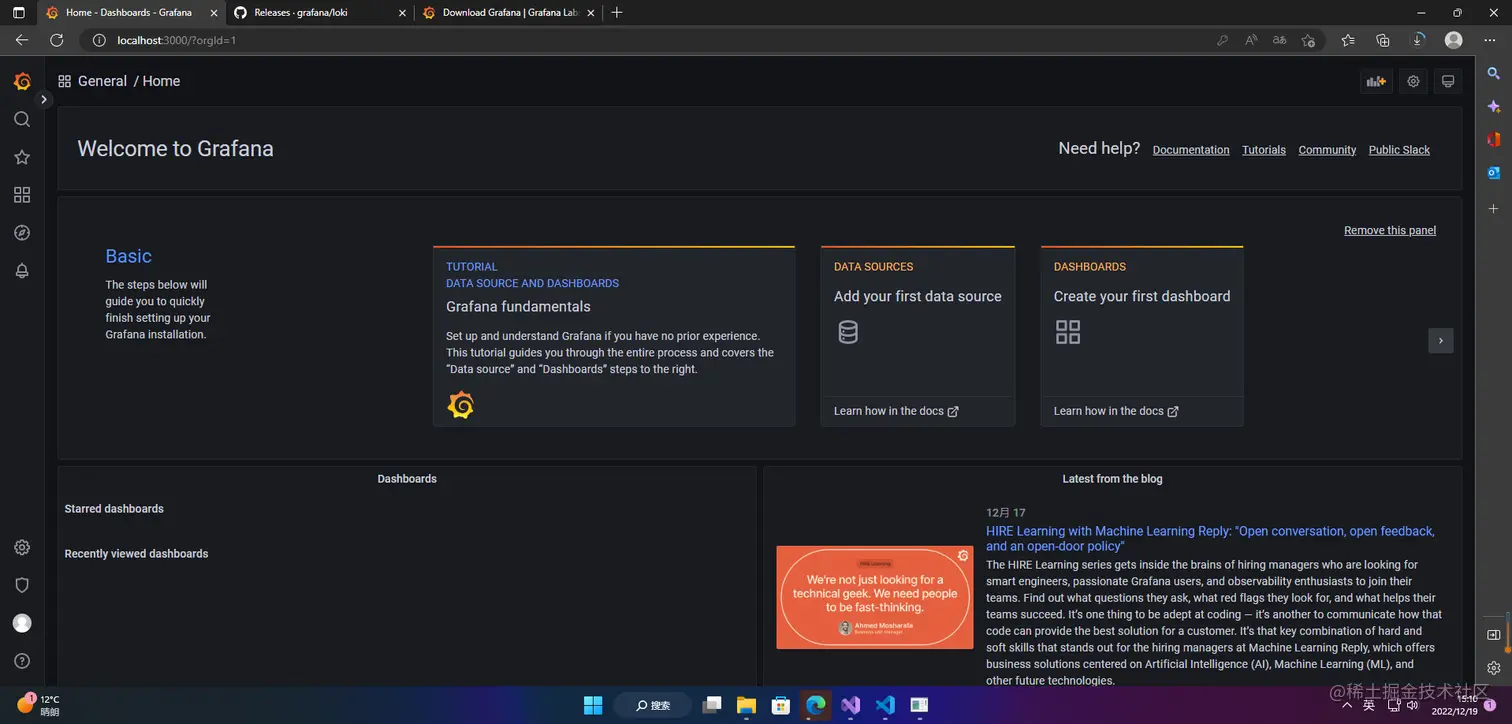
Task: Open Dashboard settings gear in top bar
Action: (x=1413, y=81)
